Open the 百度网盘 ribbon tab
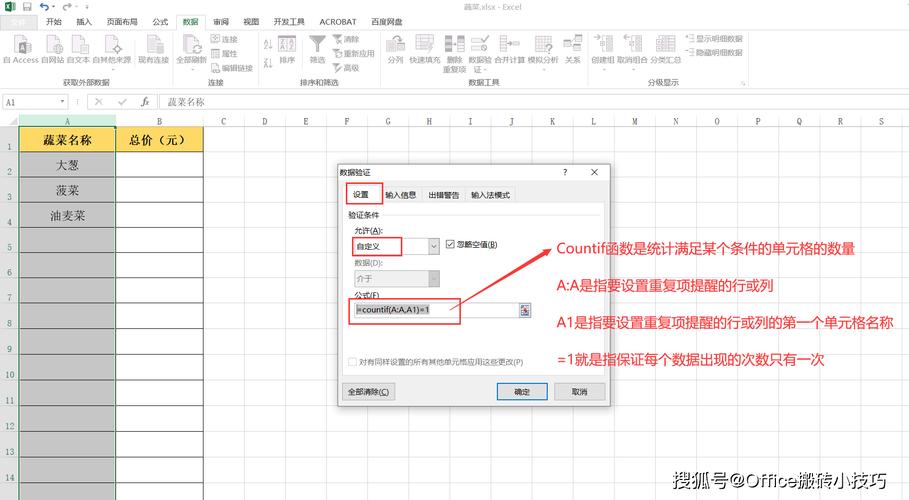The width and height of the screenshot is (909, 500). point(387,21)
